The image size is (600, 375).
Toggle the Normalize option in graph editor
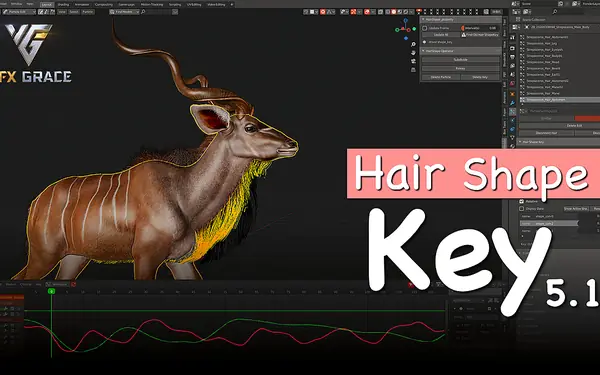click(x=57, y=284)
